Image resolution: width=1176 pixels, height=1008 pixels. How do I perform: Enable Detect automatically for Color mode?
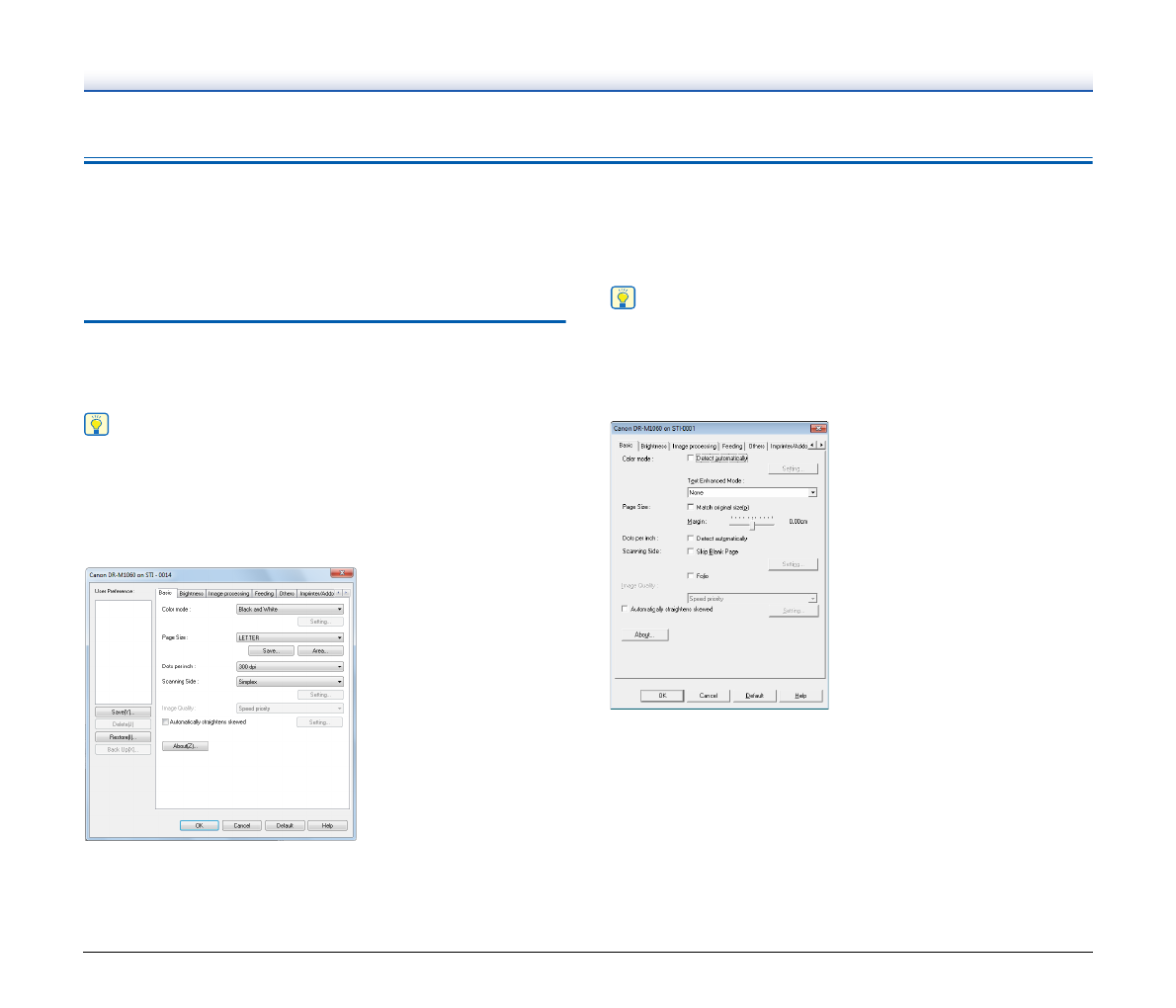[x=691, y=459]
